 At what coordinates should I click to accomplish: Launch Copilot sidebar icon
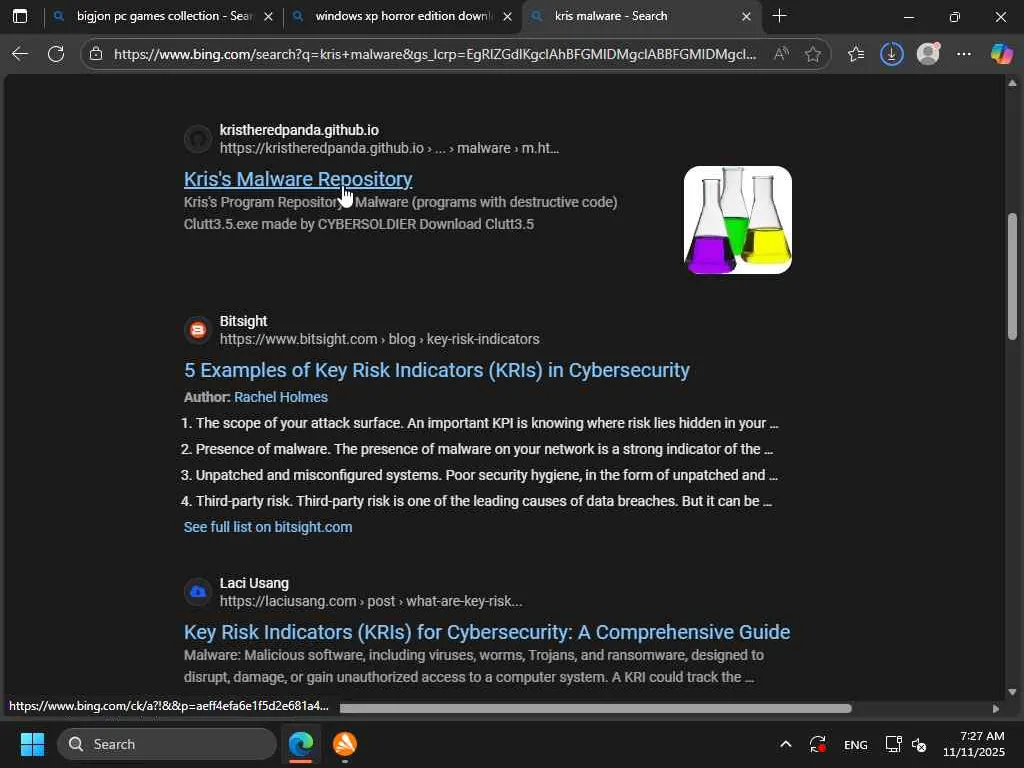(1001, 54)
